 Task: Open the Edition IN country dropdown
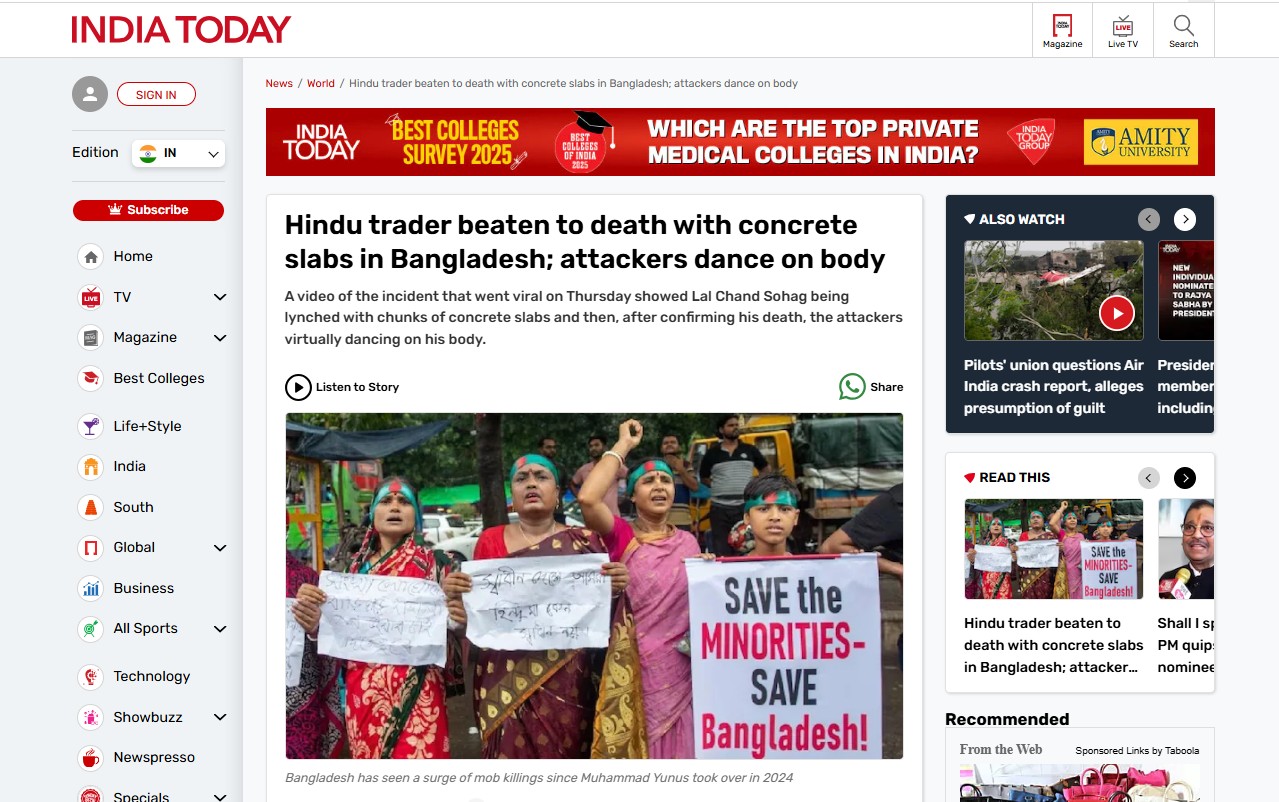pyautogui.click(x=178, y=153)
